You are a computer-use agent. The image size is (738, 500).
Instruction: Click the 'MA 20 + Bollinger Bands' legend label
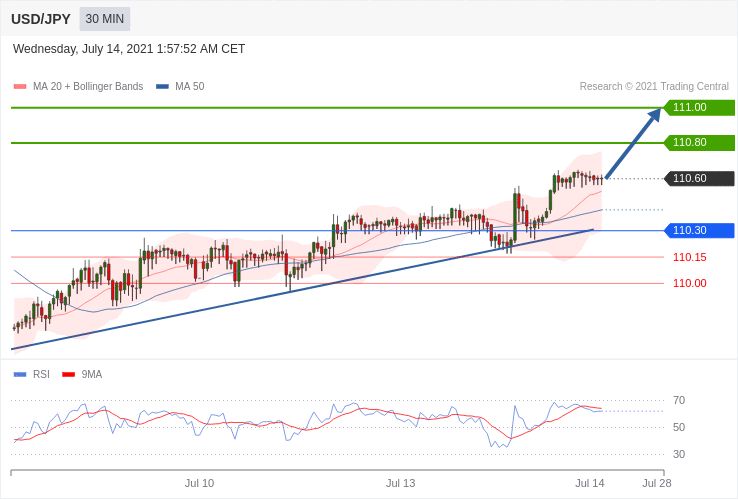(88, 87)
